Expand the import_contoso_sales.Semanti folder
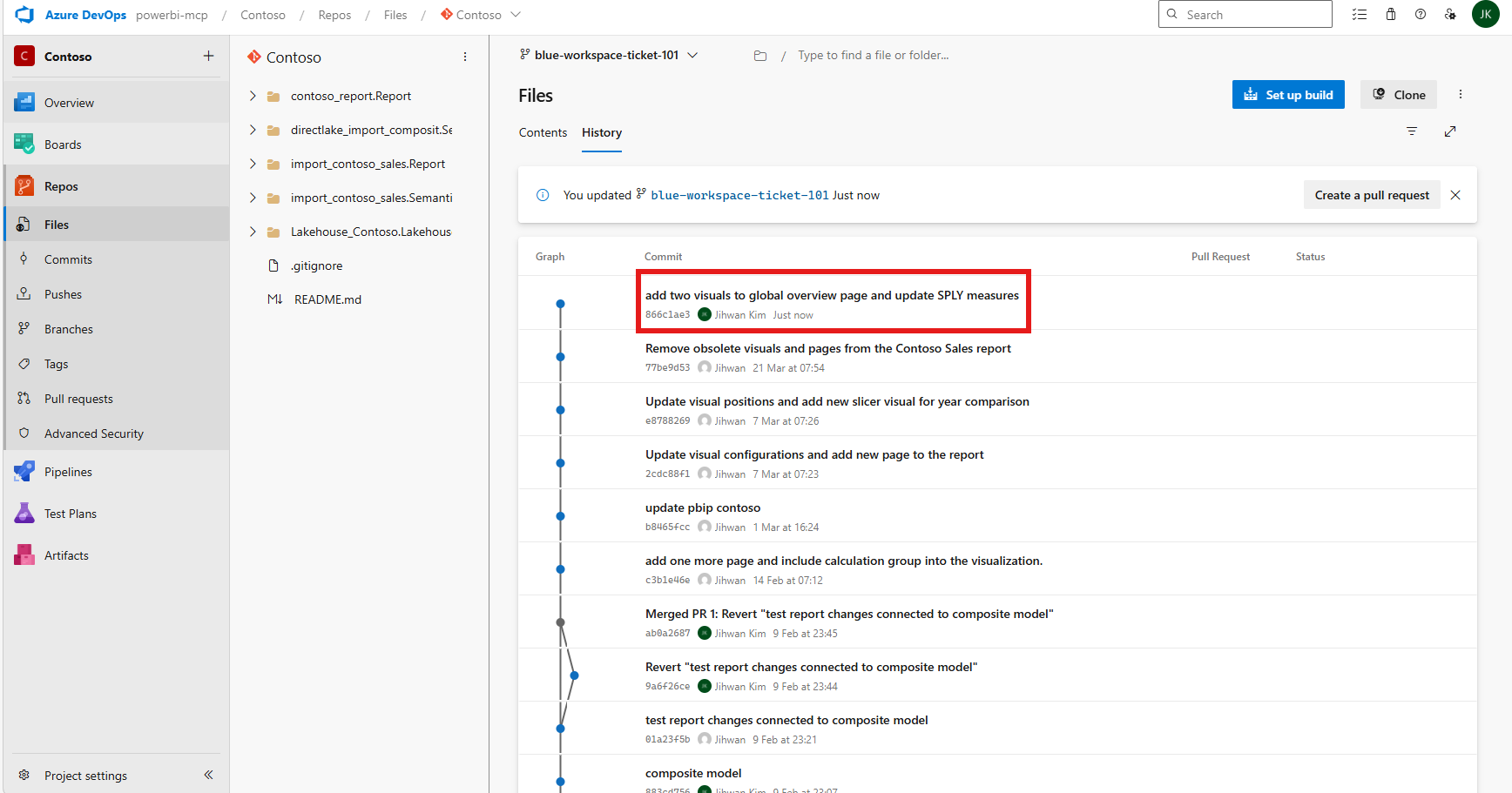Viewport: 1512px width, 793px height. (253, 198)
